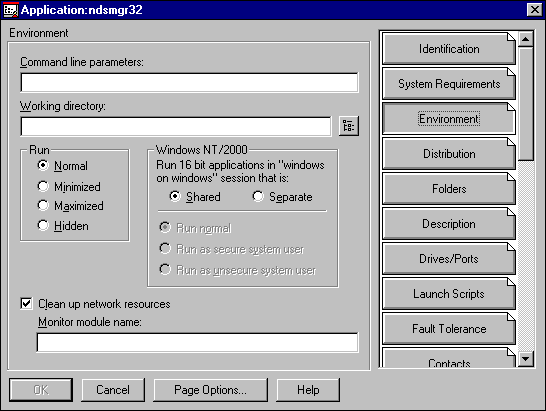The width and height of the screenshot is (546, 411).
Task: Choose the Hidden run mode
Action: tap(63, 226)
